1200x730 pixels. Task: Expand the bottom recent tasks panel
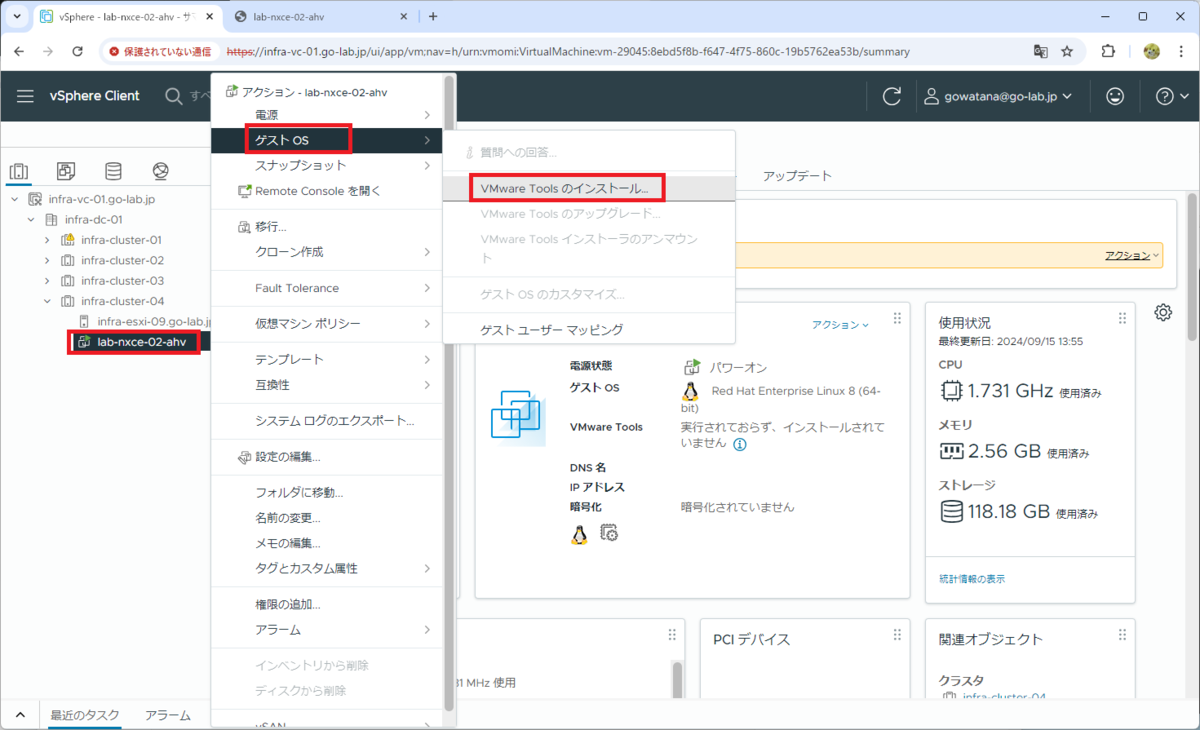(19, 715)
